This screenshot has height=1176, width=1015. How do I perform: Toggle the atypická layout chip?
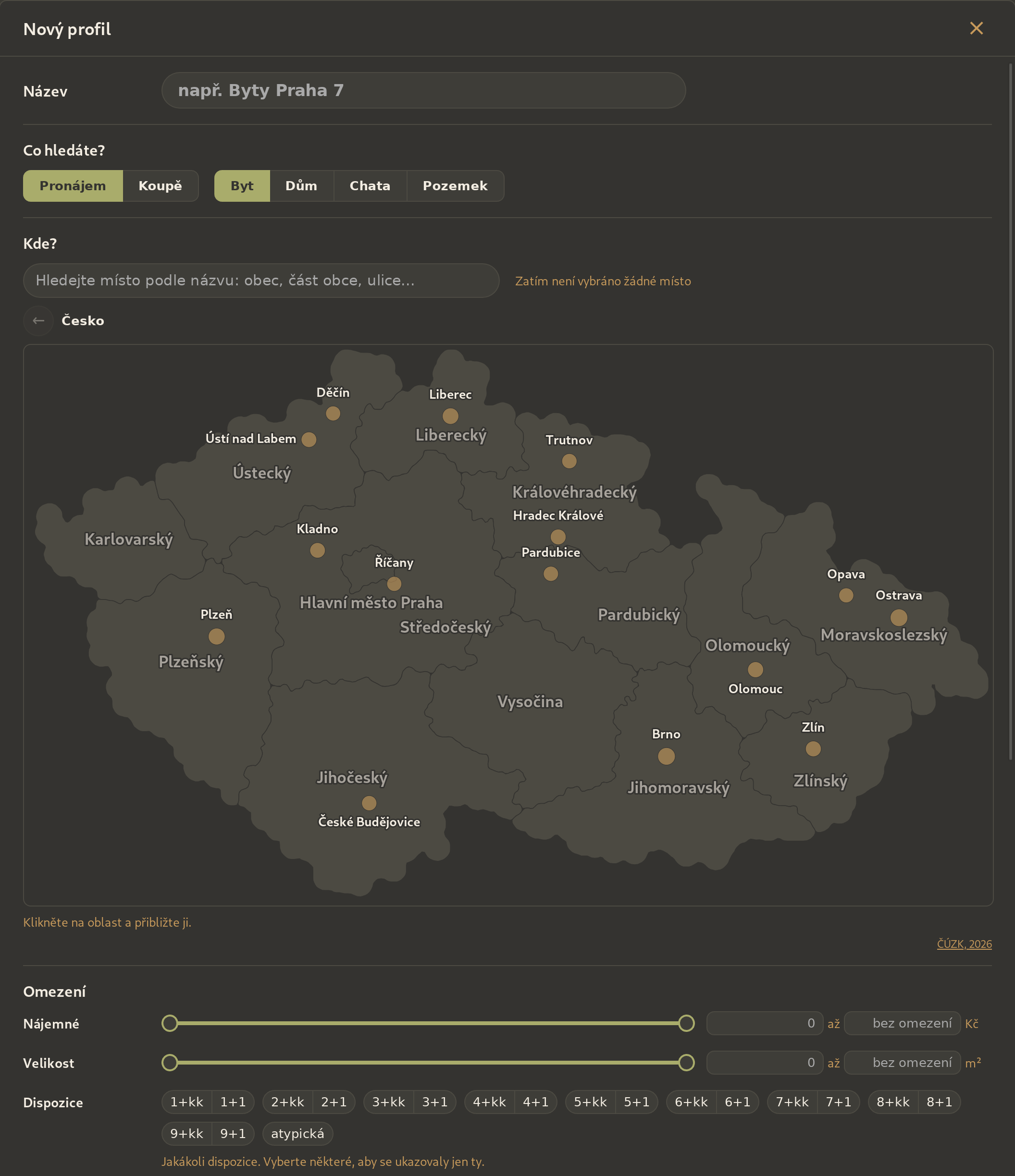point(297,1133)
